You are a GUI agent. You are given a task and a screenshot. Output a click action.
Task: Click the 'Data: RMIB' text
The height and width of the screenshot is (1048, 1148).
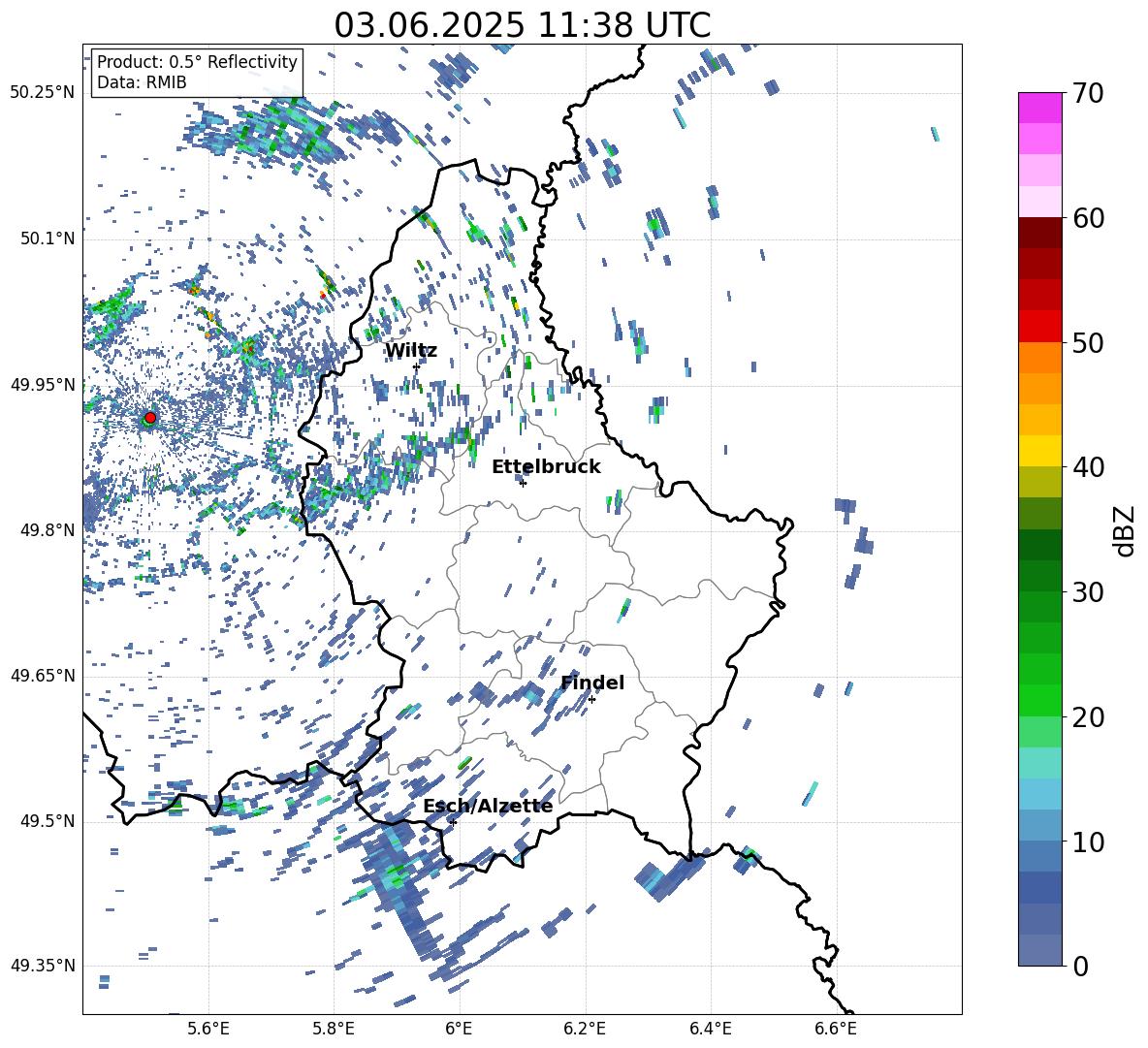click(x=142, y=82)
